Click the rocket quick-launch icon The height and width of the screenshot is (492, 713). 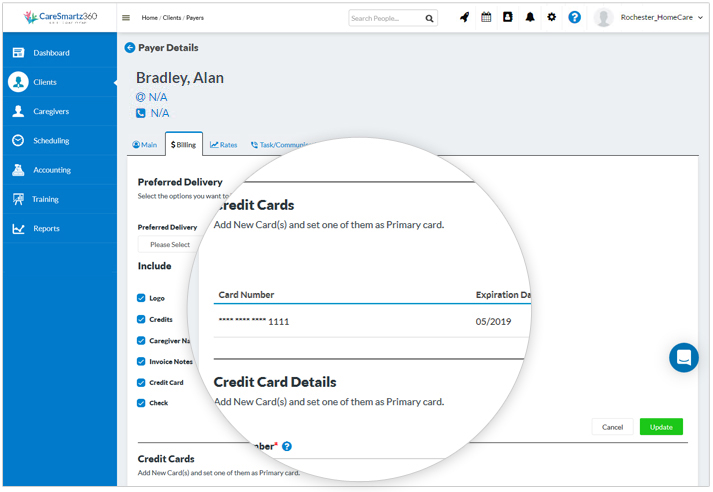[464, 18]
